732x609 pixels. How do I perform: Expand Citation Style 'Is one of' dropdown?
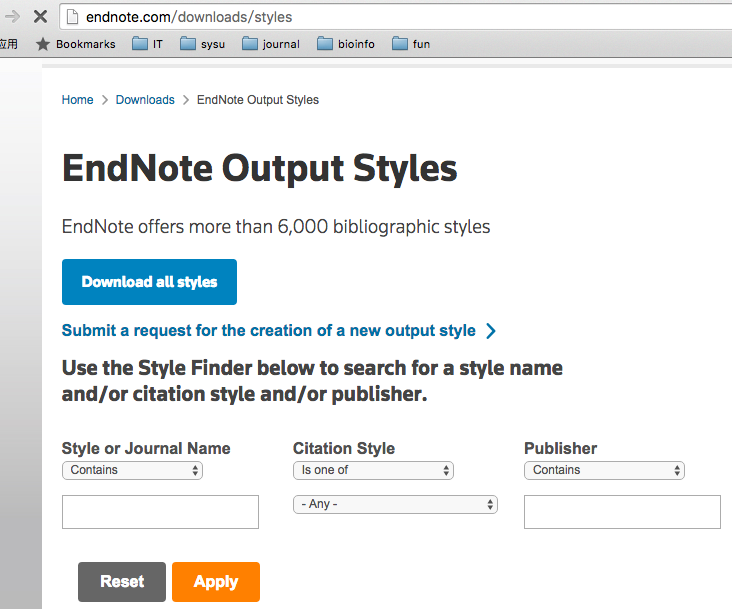tap(373, 470)
